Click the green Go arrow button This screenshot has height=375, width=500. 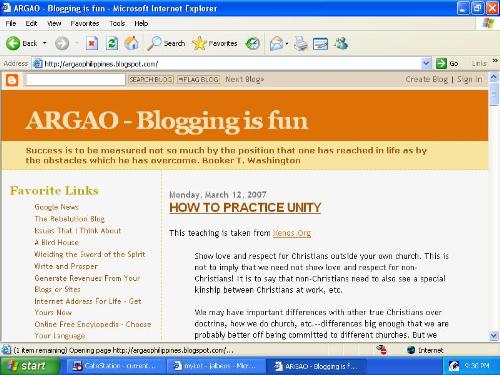pos(441,63)
